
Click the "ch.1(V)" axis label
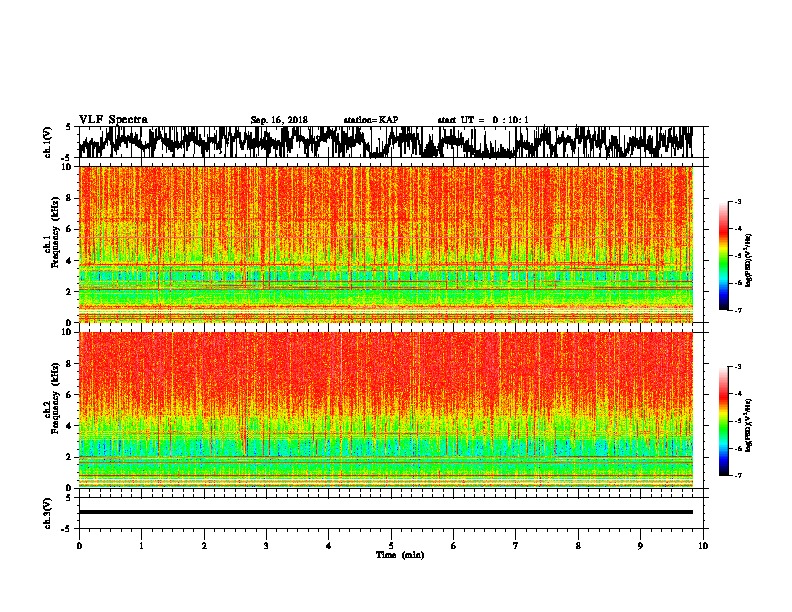48,142
